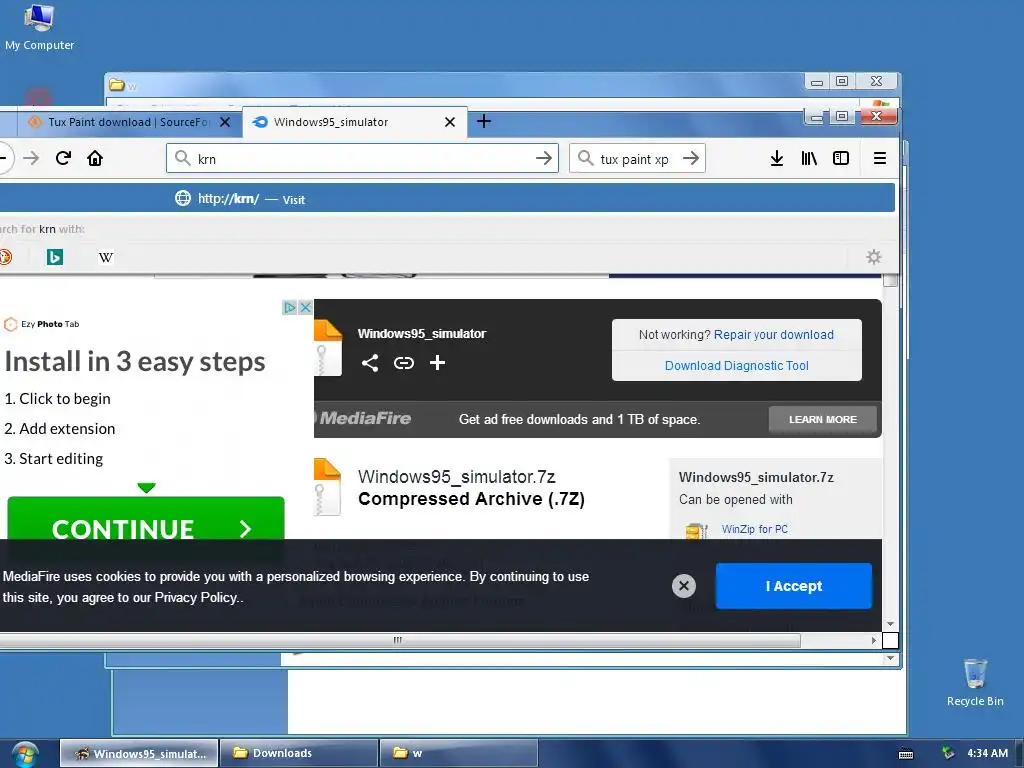Open the Downloads panel arrow icon
The width and height of the screenshot is (1024, 768).
pyautogui.click(x=776, y=158)
